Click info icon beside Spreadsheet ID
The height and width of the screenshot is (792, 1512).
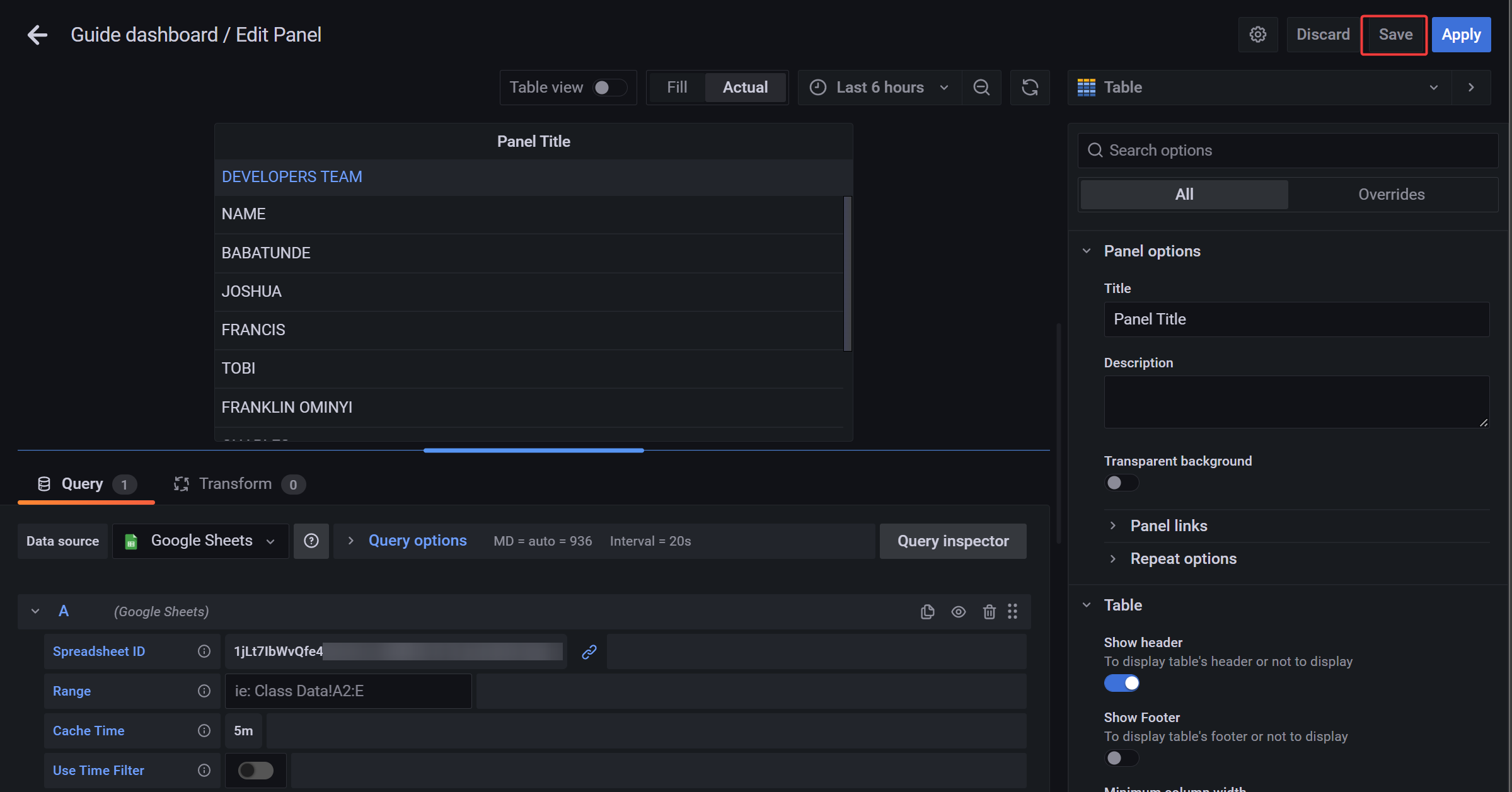(204, 651)
